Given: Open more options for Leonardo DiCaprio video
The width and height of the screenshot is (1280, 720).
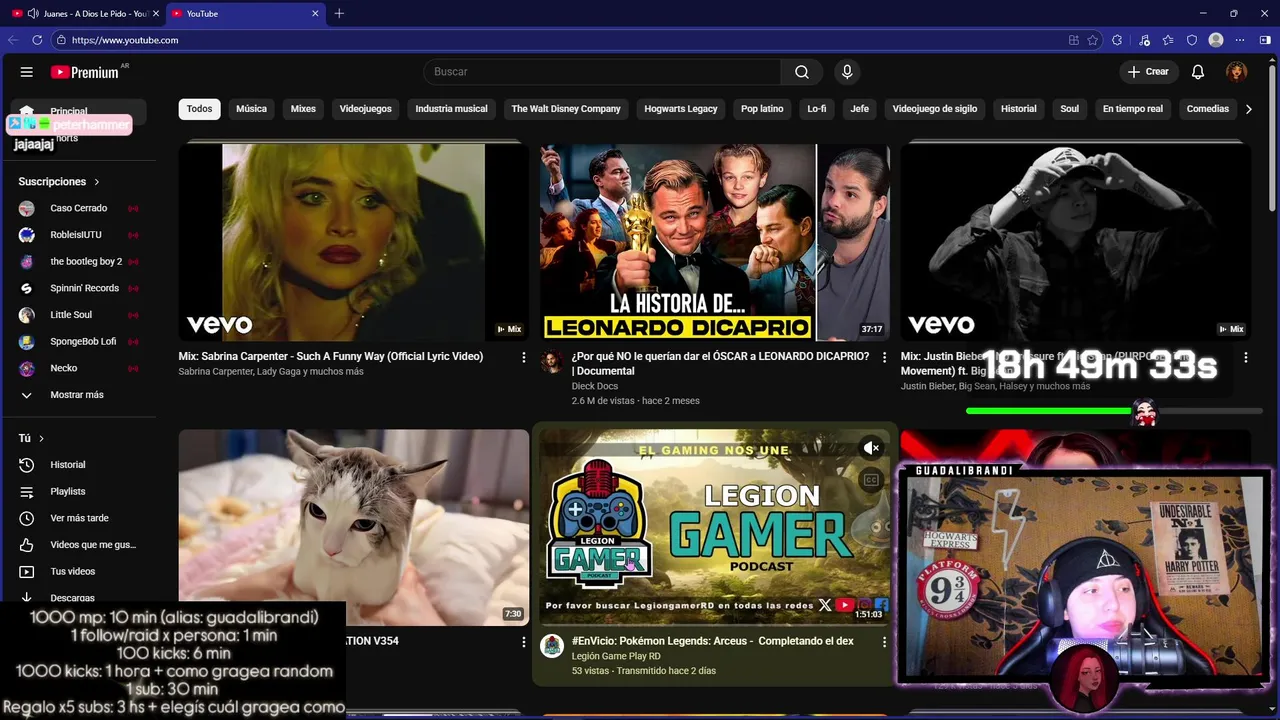Looking at the screenshot, I should click(x=884, y=357).
